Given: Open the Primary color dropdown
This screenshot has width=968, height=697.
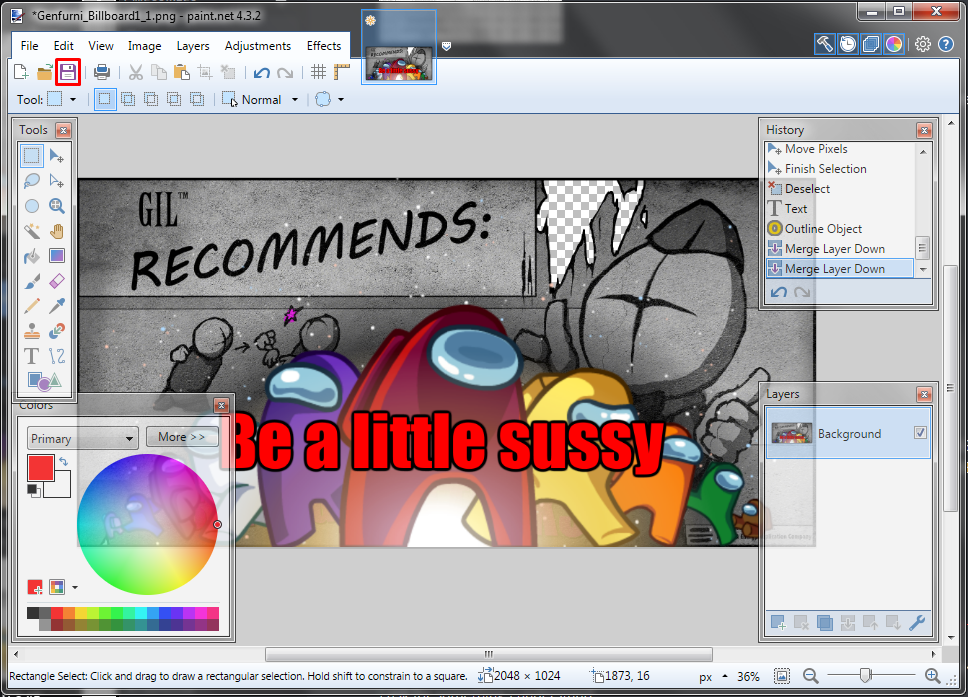Looking at the screenshot, I should click(83, 438).
